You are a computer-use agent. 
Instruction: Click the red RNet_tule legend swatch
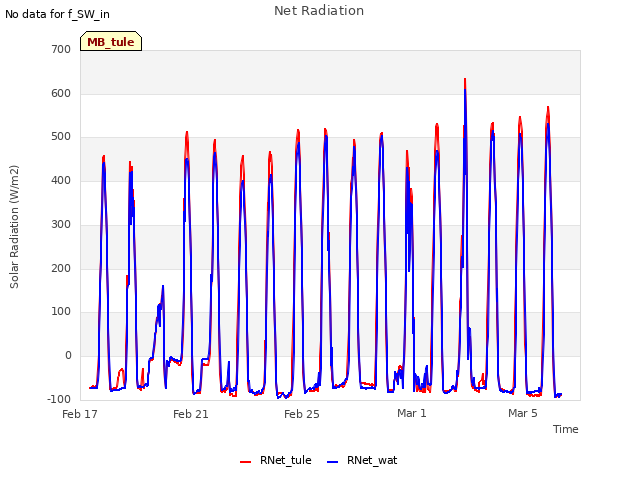point(245,462)
